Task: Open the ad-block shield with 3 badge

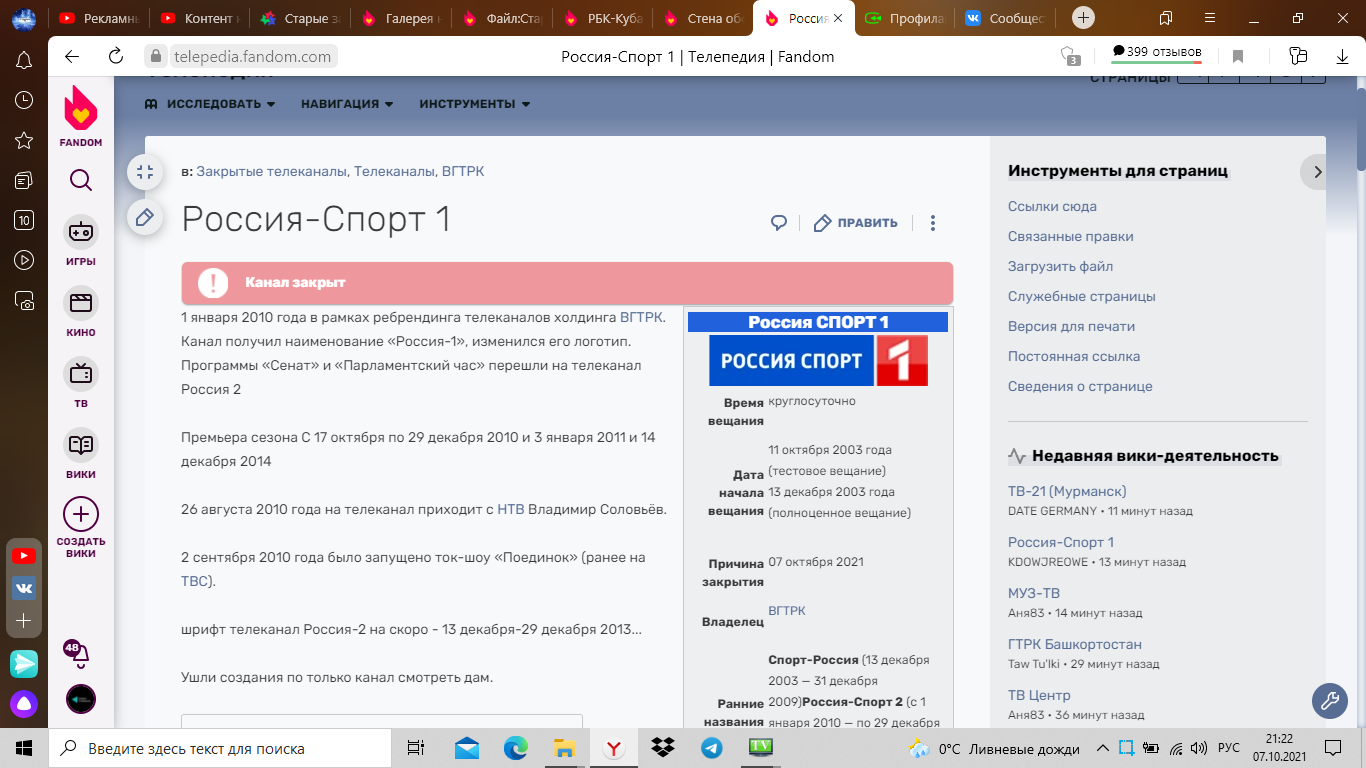Action: [x=1069, y=56]
